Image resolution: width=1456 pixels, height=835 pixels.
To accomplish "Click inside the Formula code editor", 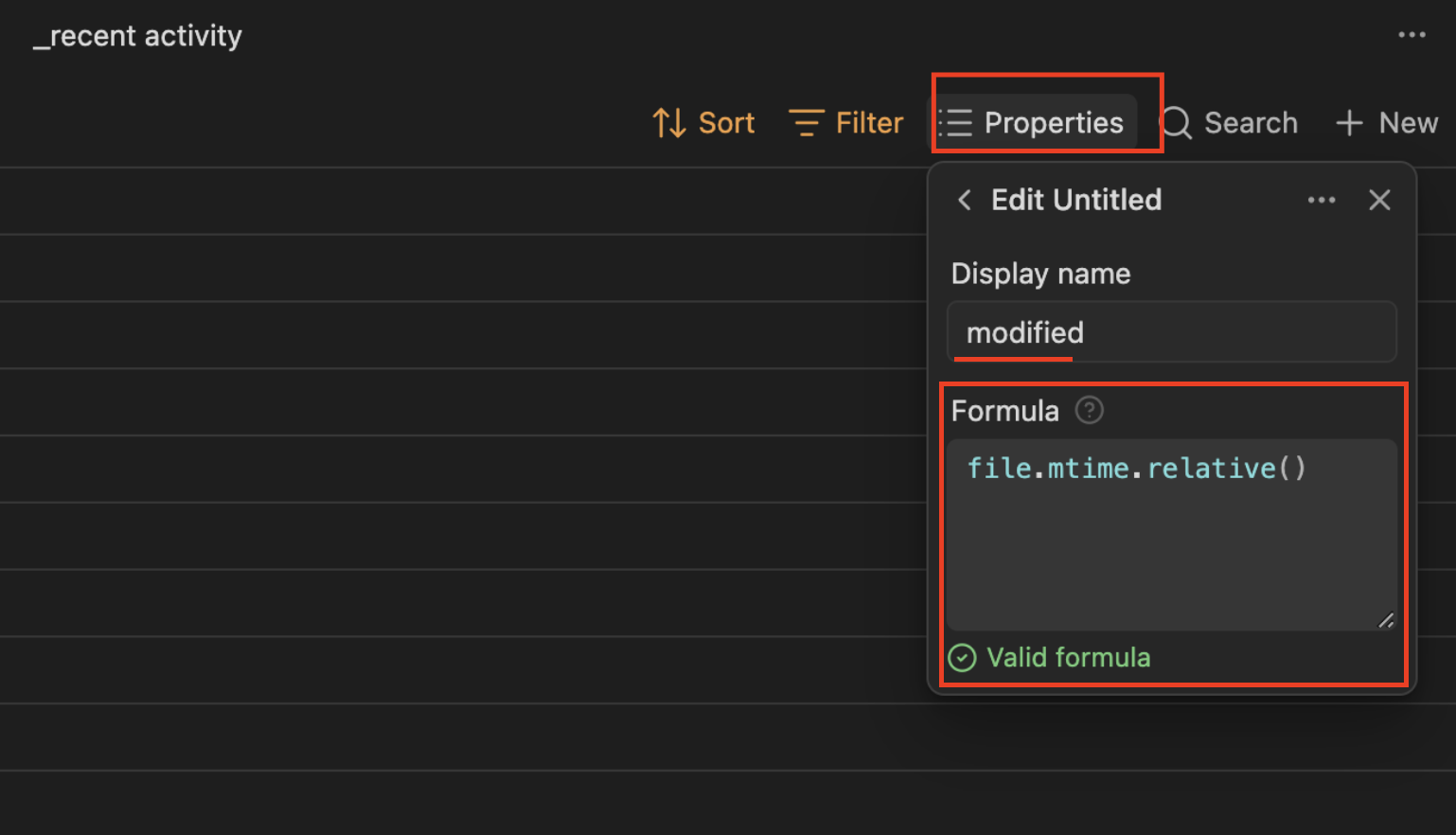I will [1172, 535].
